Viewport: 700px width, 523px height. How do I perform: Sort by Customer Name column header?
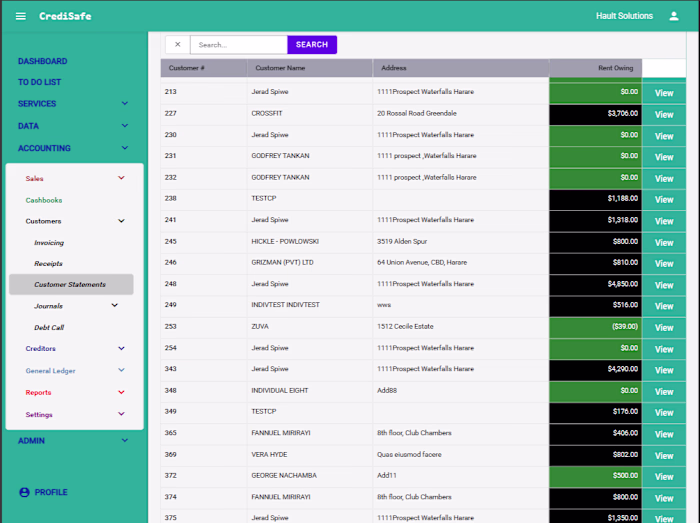point(310,68)
